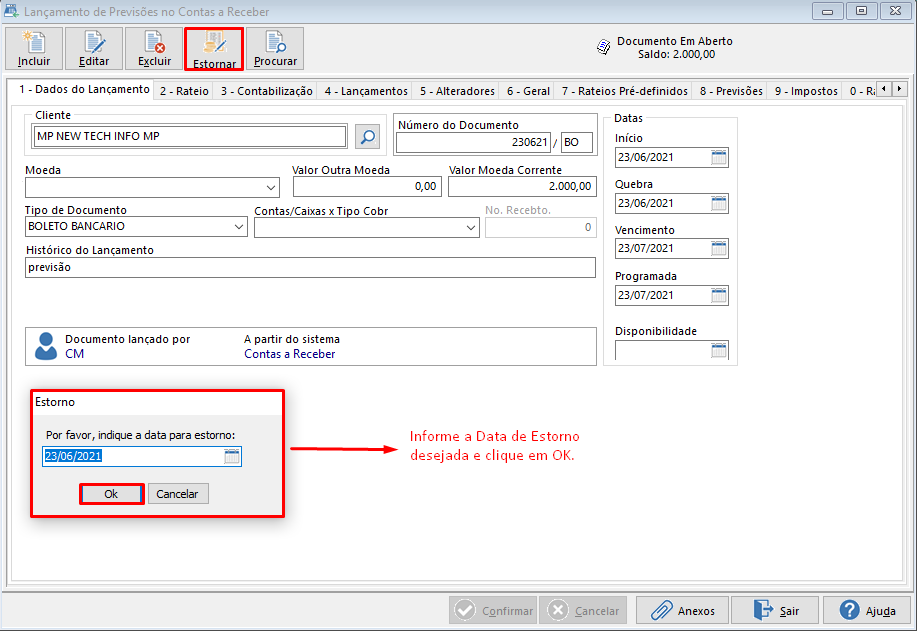
Task: Click the Cliente name field
Action: 190,136
